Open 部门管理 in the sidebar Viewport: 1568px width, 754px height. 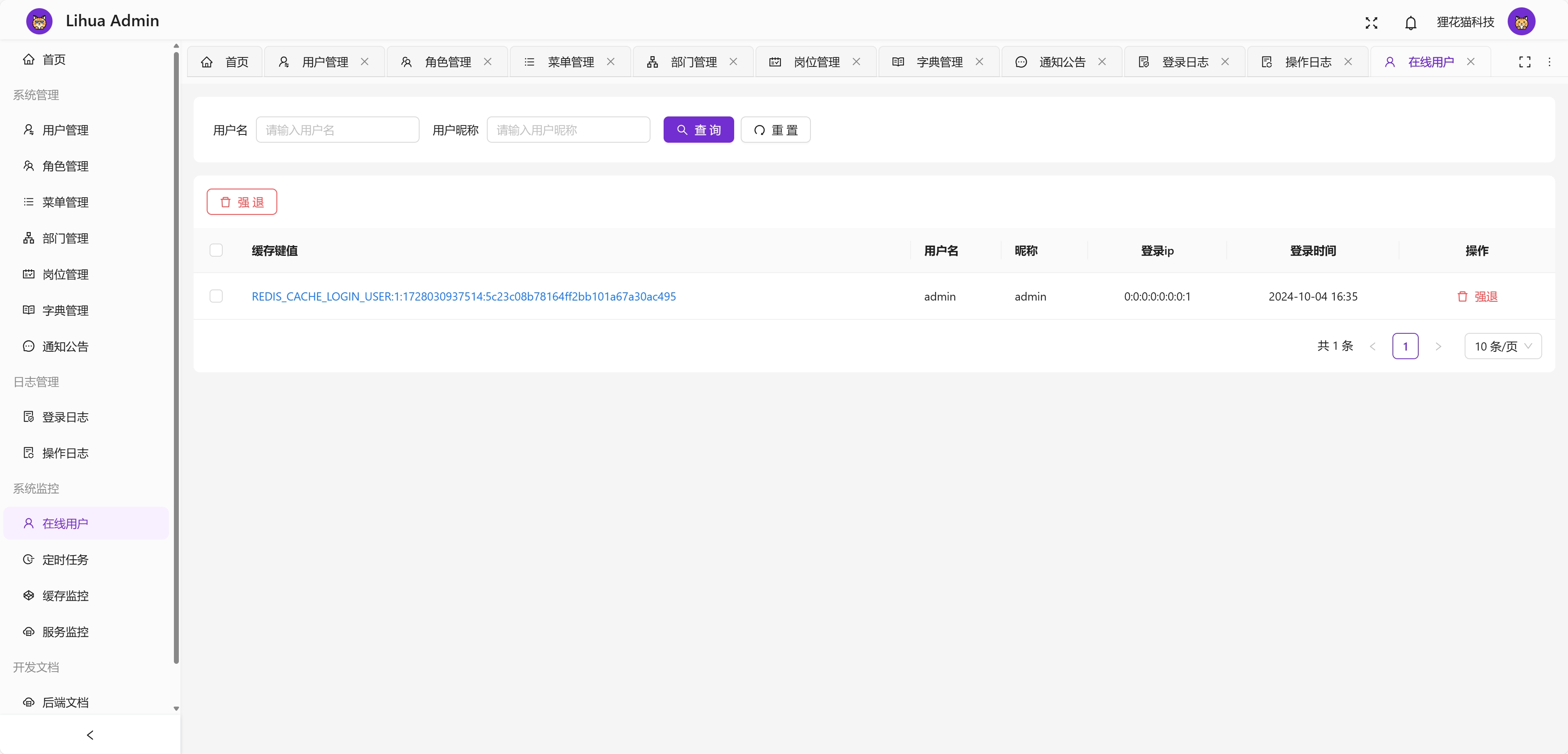pos(86,238)
